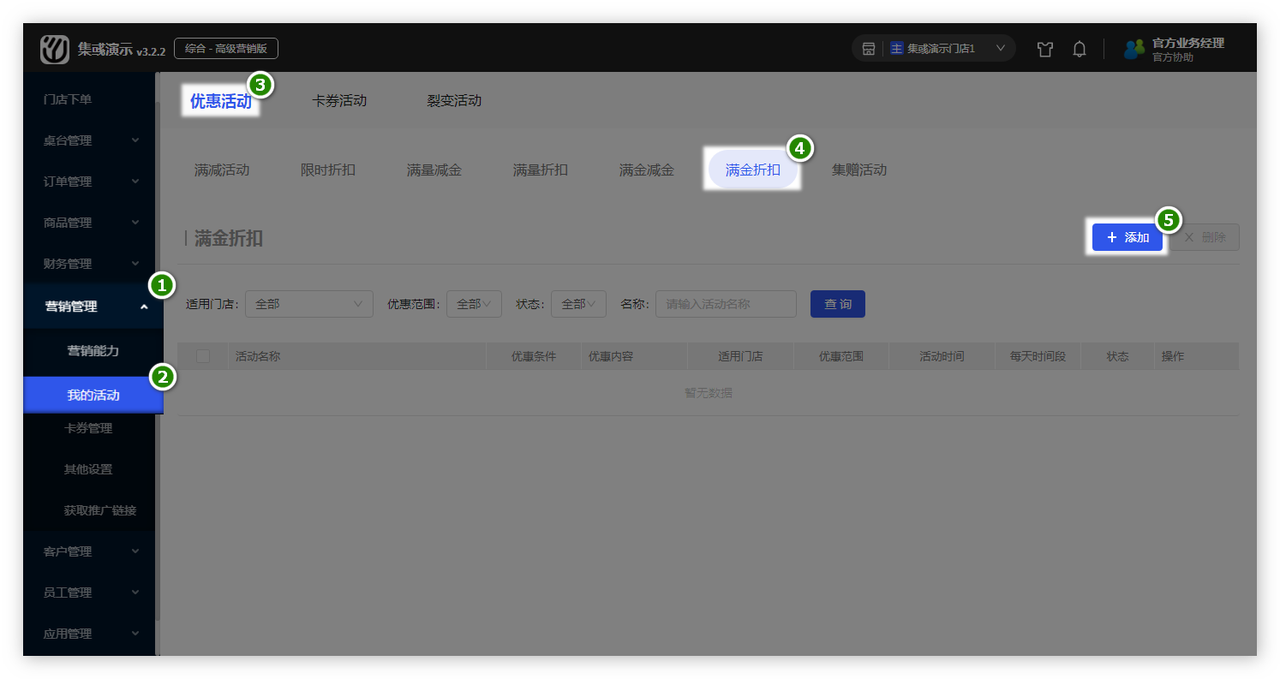Click the 添加 button to add activity
Viewport: 1280px width, 679px height.
[x=1127, y=237]
